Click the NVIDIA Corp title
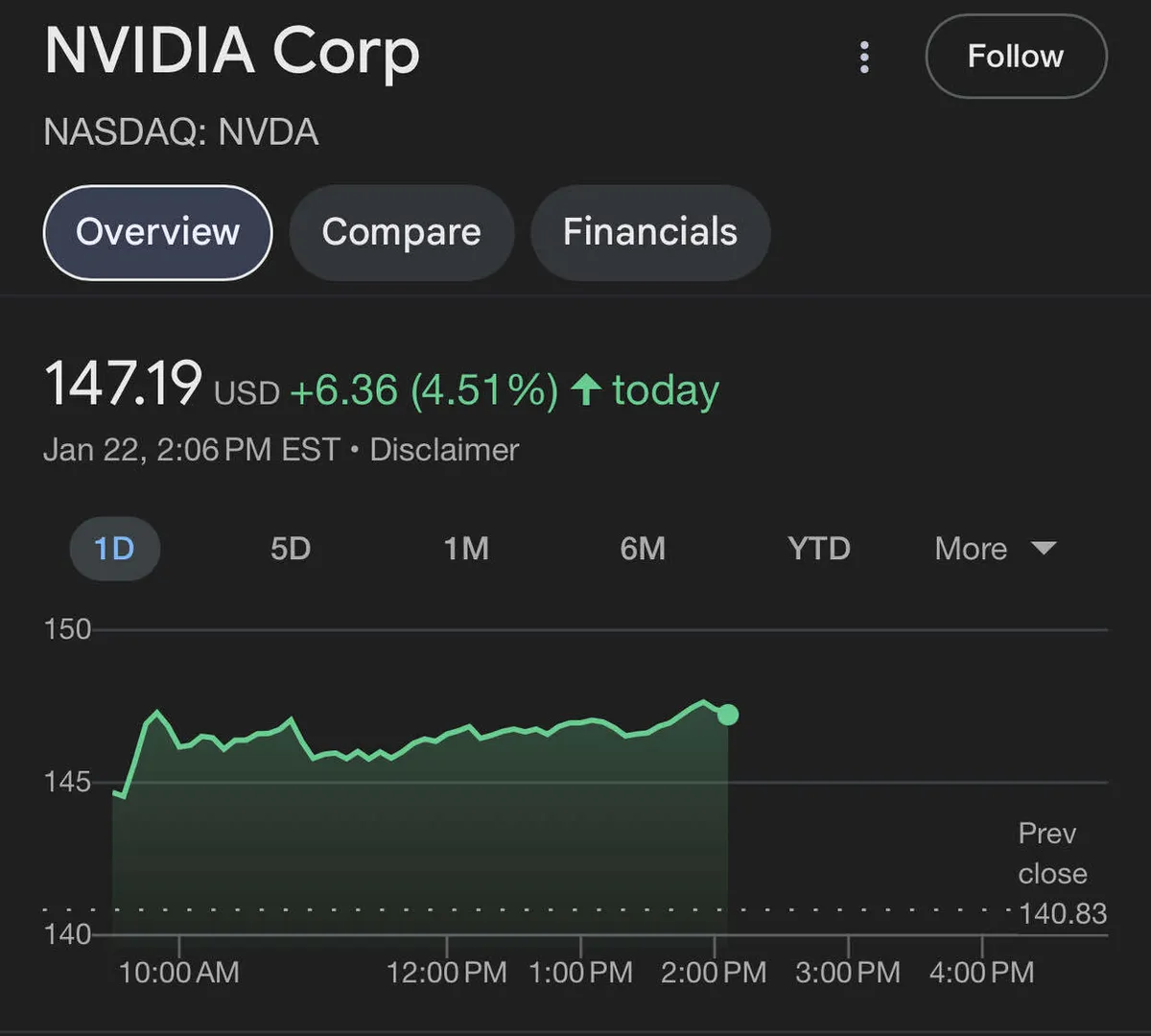This screenshot has height=1036, width=1151. (232, 52)
